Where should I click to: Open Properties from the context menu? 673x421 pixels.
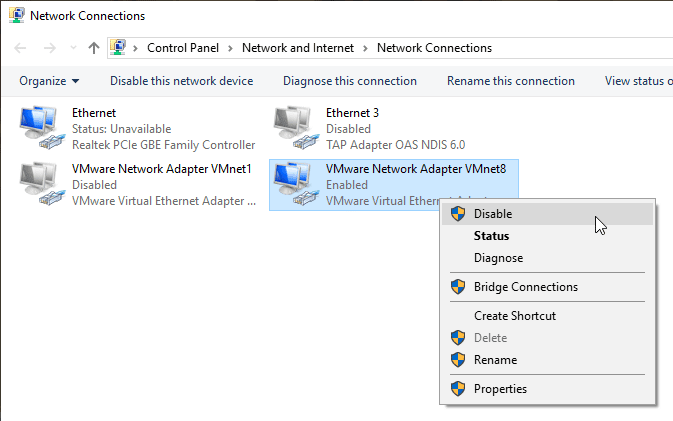pos(547,389)
